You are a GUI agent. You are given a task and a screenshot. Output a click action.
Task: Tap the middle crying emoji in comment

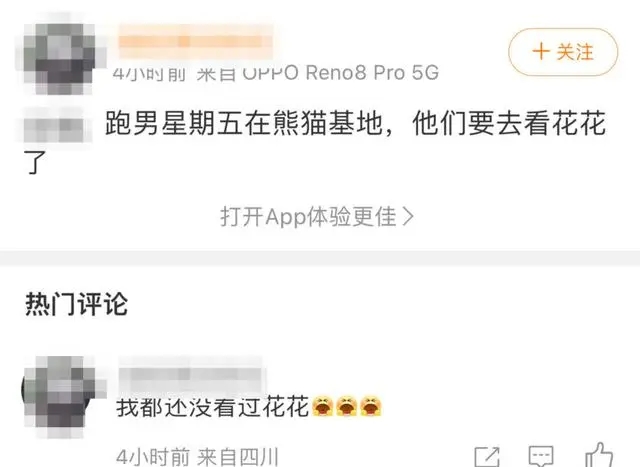347,406
